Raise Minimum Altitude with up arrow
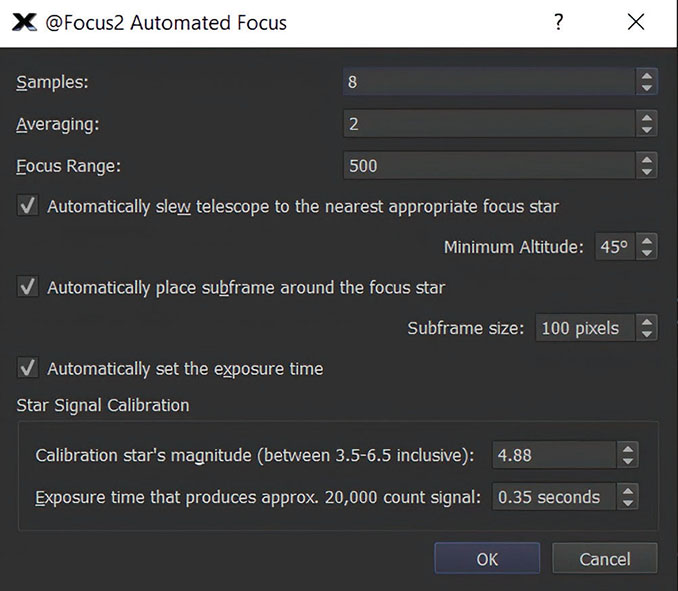 point(647,241)
